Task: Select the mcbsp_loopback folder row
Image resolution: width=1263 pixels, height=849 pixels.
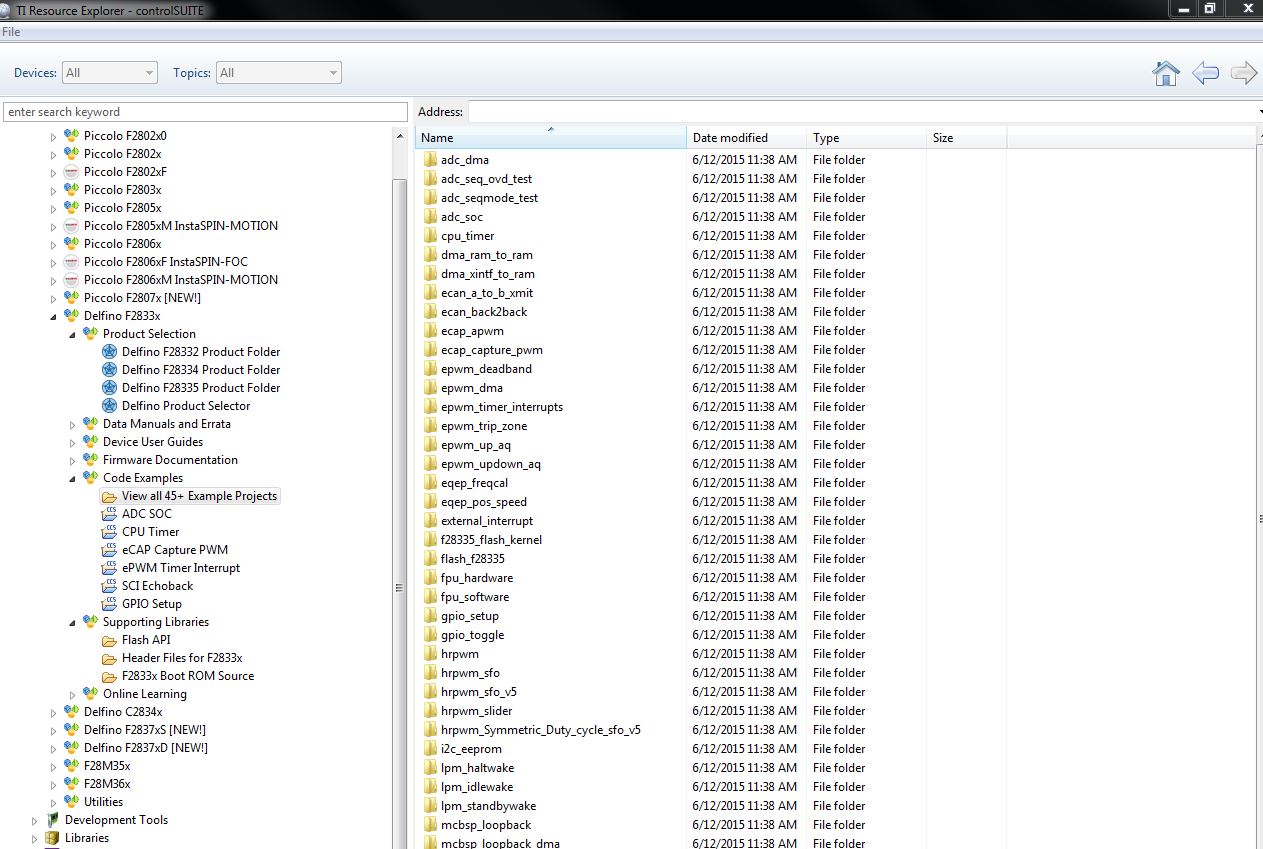Action: (x=486, y=825)
